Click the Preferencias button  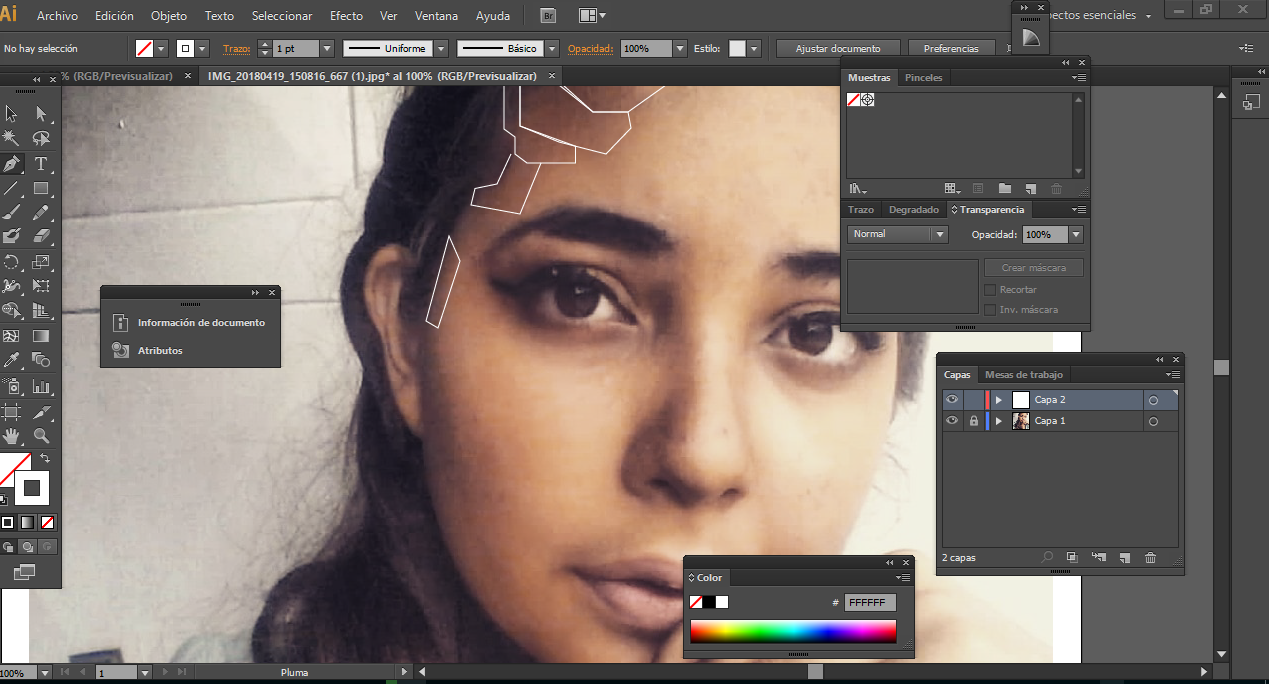(951, 48)
